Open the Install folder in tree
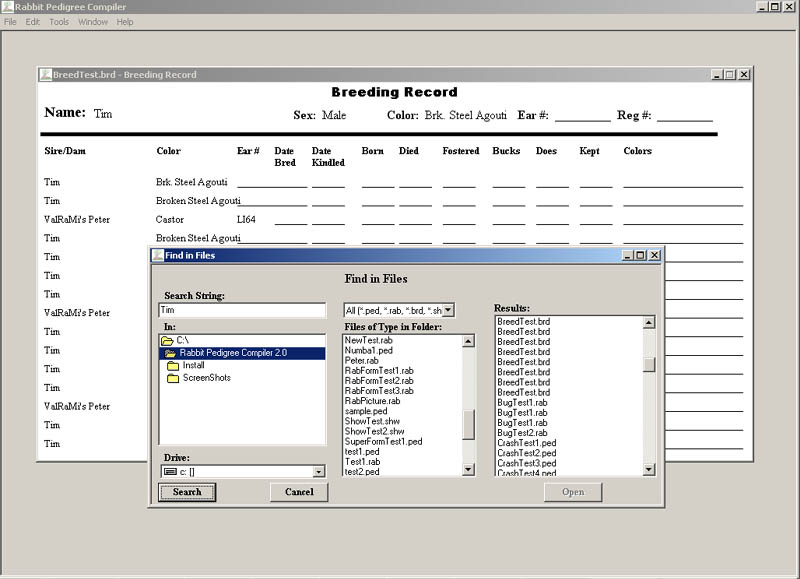Screen dimensions: 800x579 coord(193,366)
